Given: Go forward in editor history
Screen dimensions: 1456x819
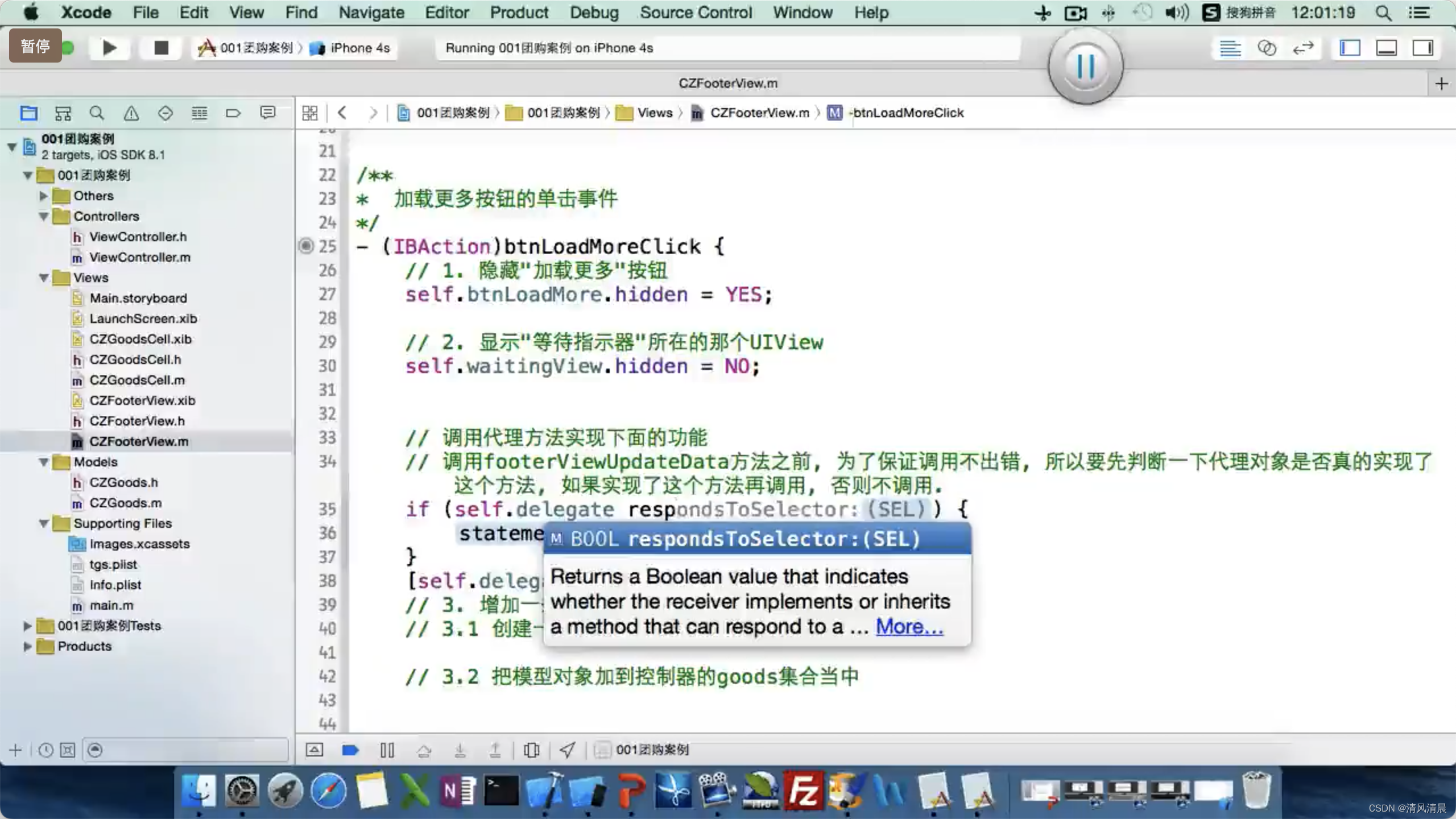Looking at the screenshot, I should point(373,113).
